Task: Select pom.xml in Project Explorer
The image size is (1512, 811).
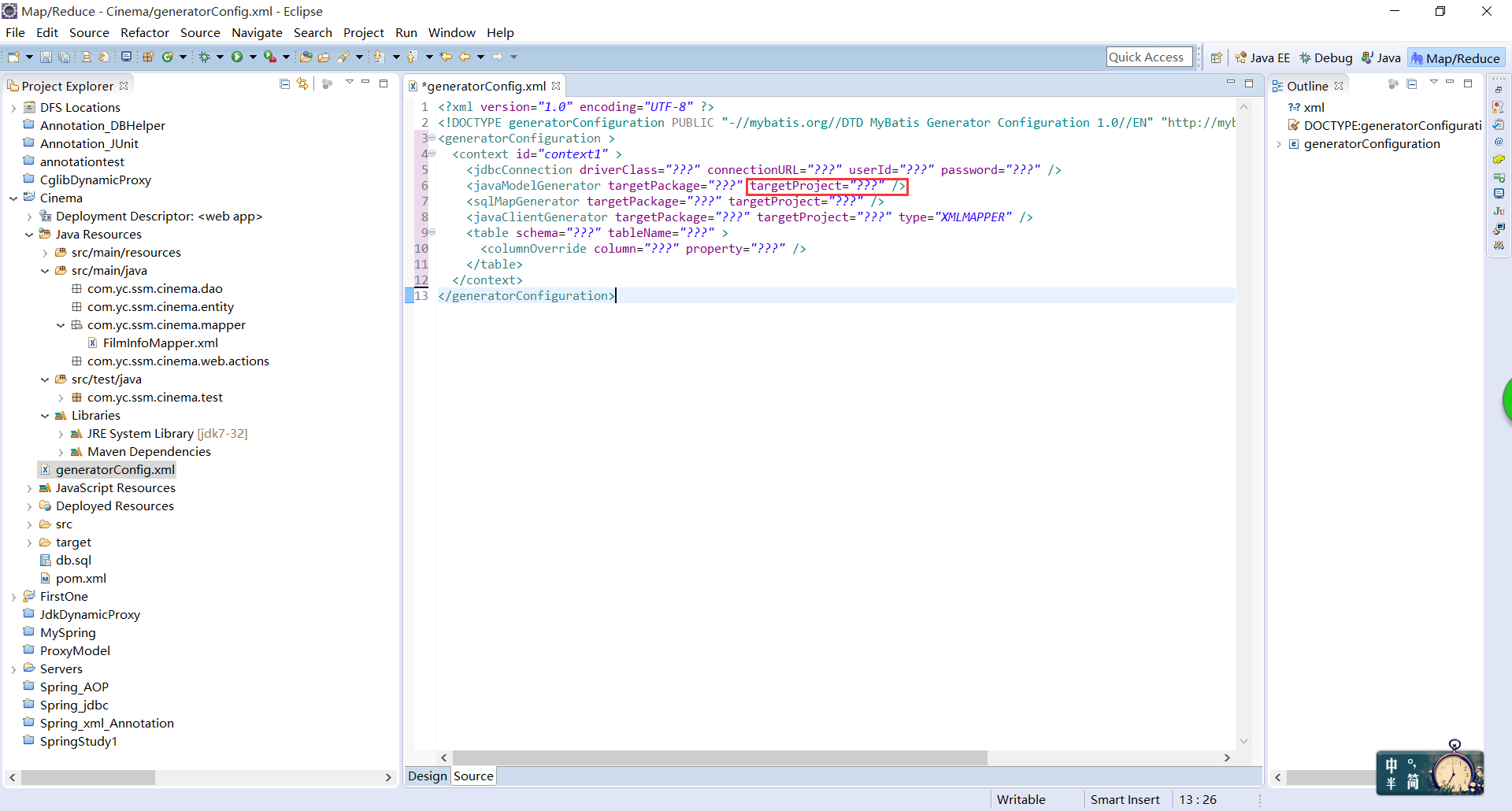Action: click(81, 579)
